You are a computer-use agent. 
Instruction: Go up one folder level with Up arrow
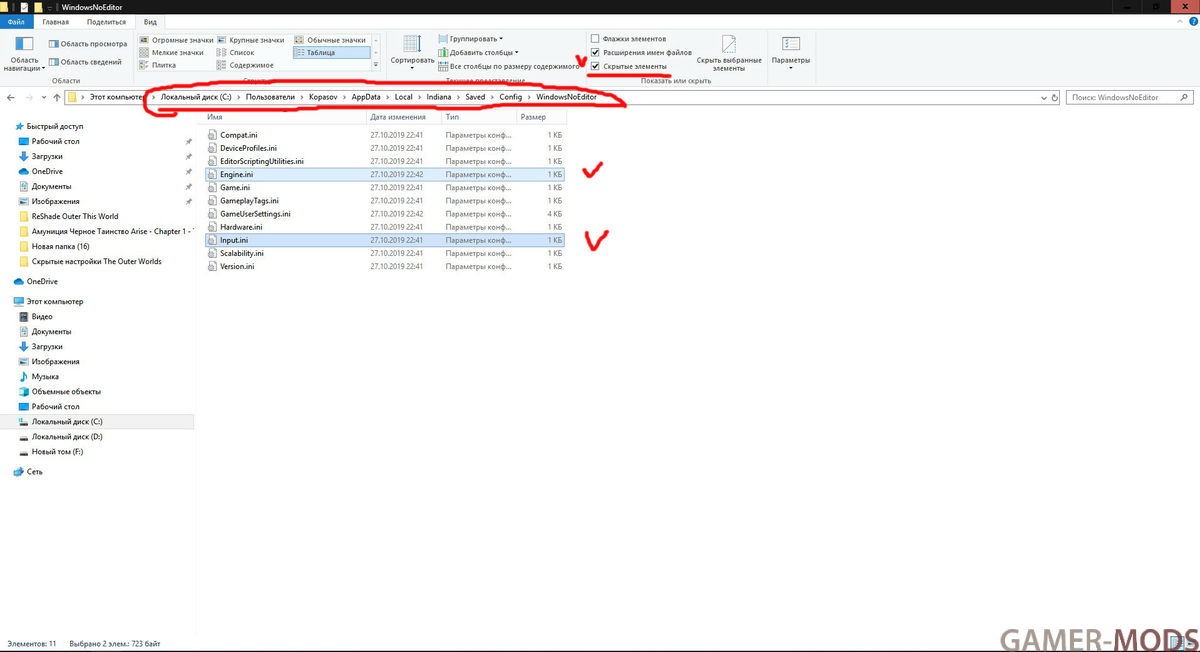[56, 98]
